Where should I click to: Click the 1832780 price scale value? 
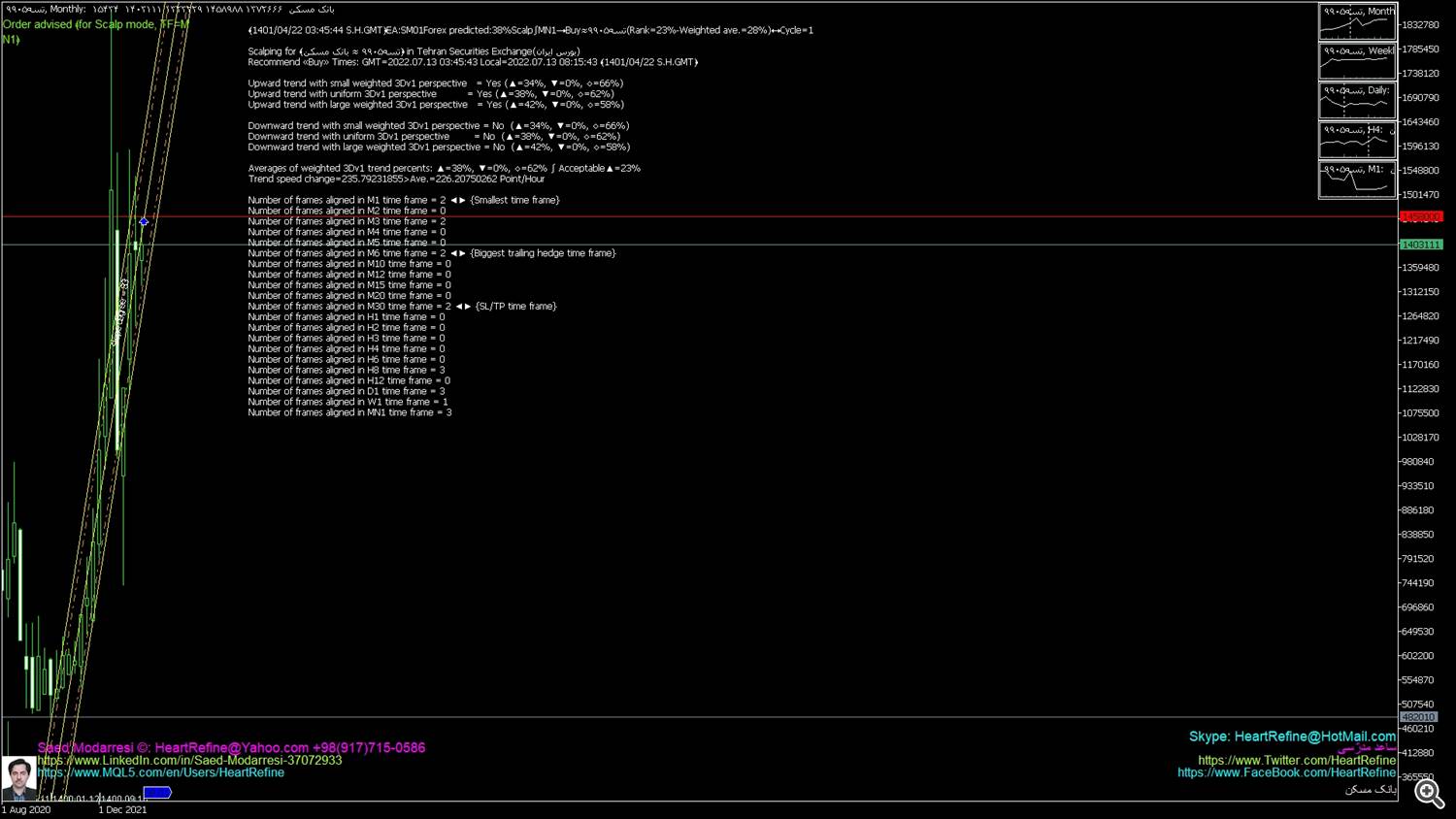[x=1420, y=25]
